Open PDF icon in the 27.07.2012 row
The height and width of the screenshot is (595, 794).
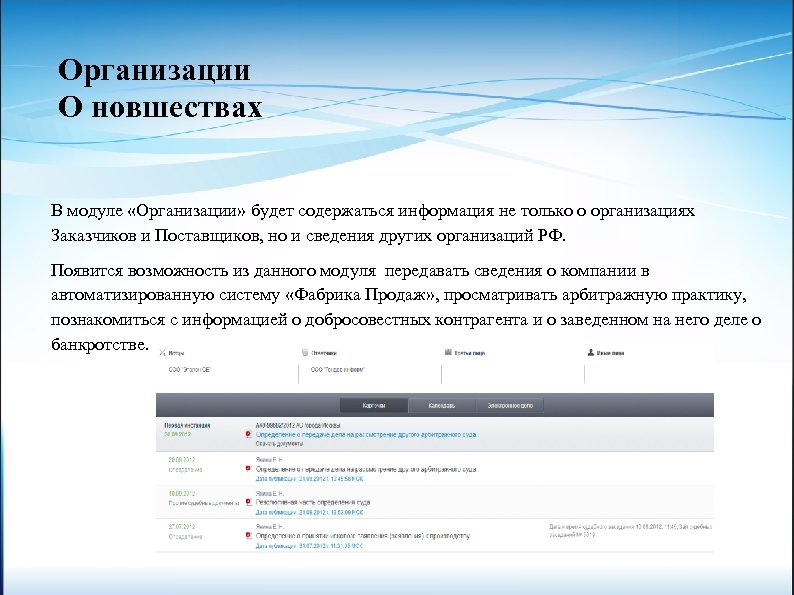click(x=248, y=536)
